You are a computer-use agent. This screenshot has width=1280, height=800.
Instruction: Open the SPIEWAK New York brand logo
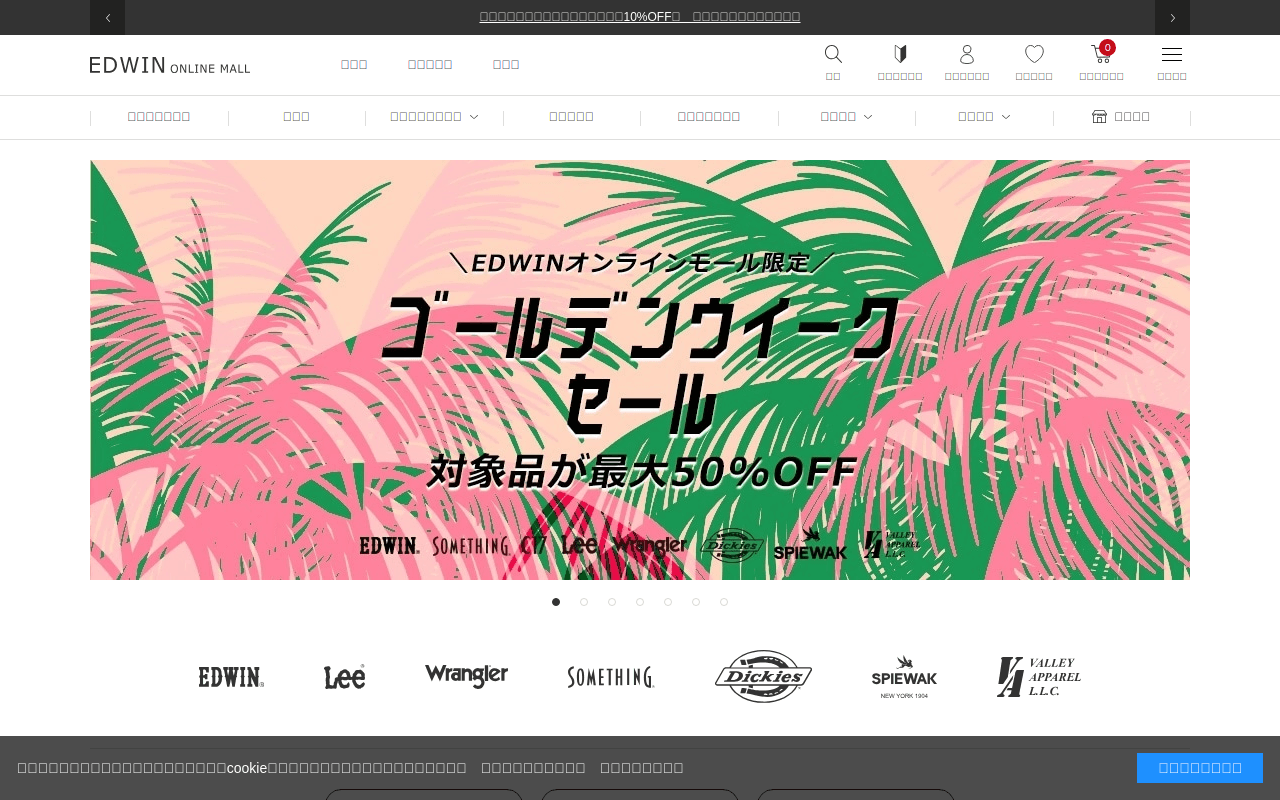tap(904, 677)
